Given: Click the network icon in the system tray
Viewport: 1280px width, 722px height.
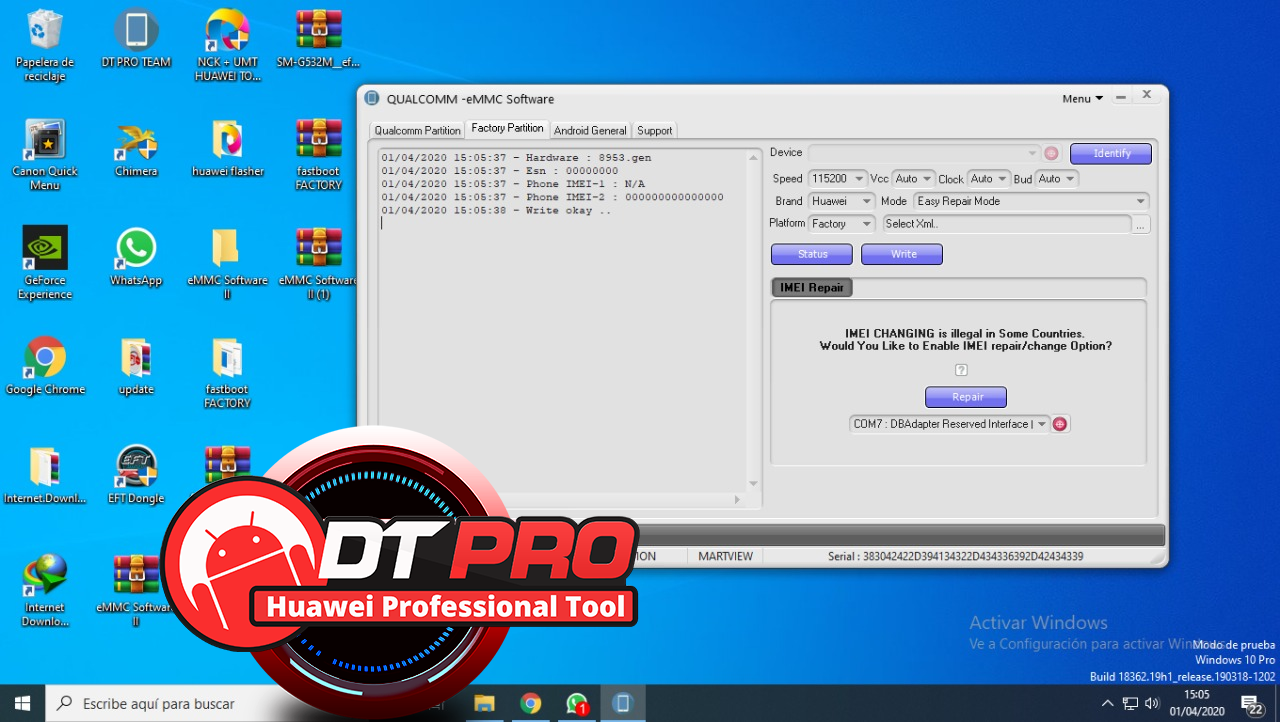Looking at the screenshot, I should click(1130, 703).
